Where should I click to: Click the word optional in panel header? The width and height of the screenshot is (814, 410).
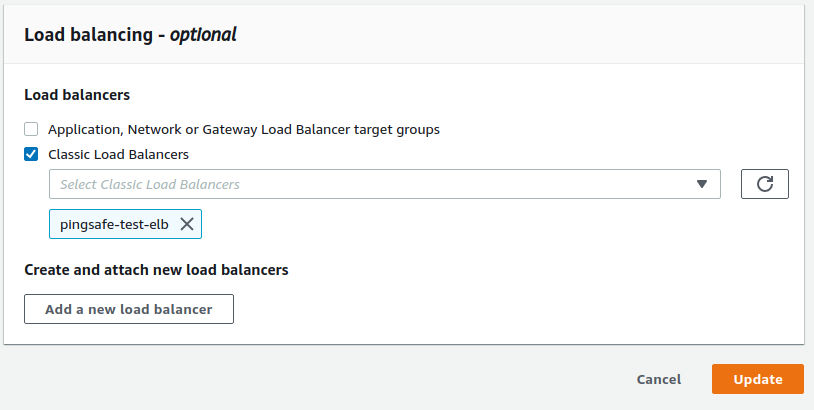coord(203,34)
